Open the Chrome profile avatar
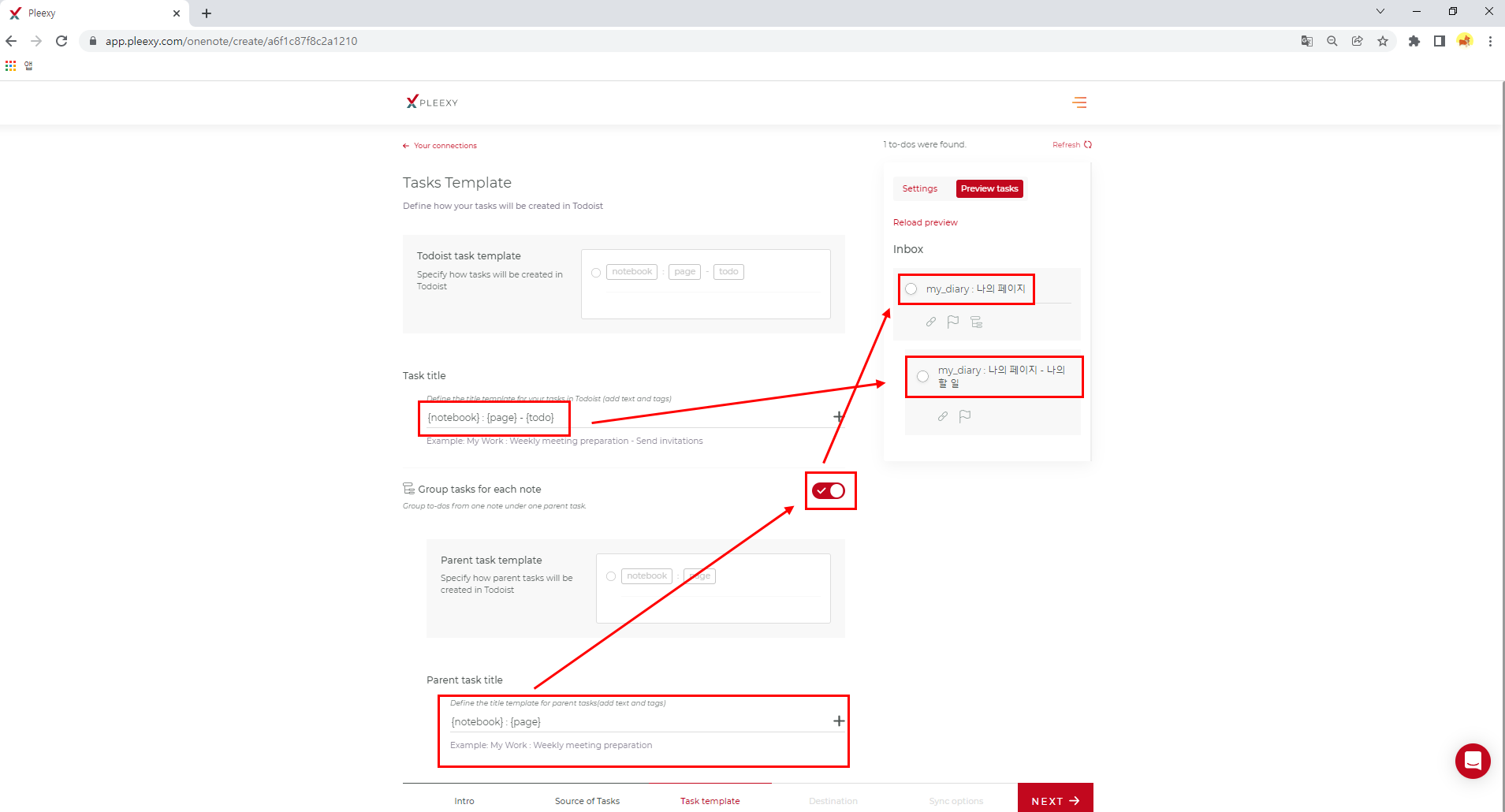Screen dimensions: 1505x812 [x=1465, y=40]
